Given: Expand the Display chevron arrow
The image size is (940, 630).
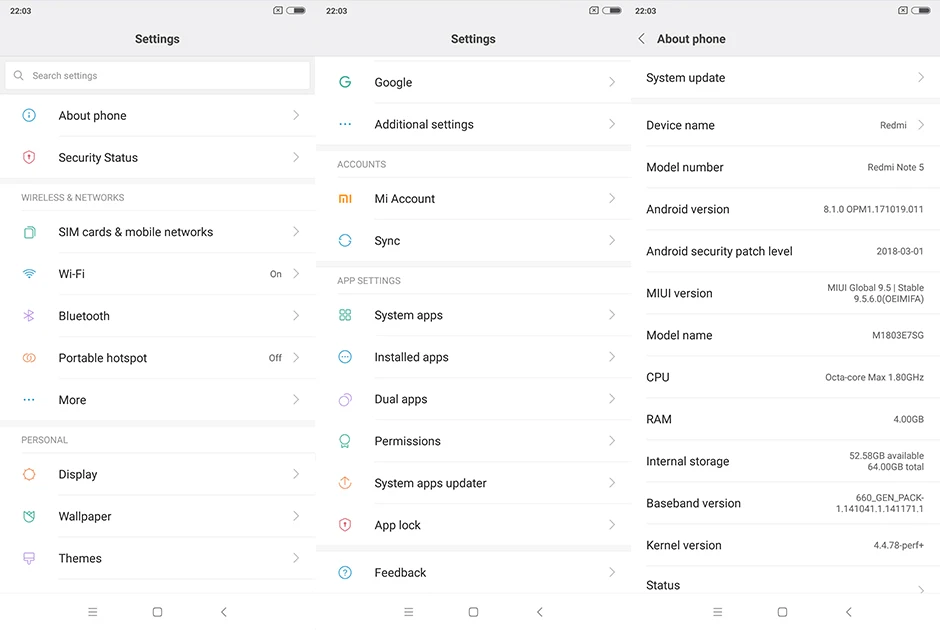Looking at the screenshot, I should click(x=296, y=474).
